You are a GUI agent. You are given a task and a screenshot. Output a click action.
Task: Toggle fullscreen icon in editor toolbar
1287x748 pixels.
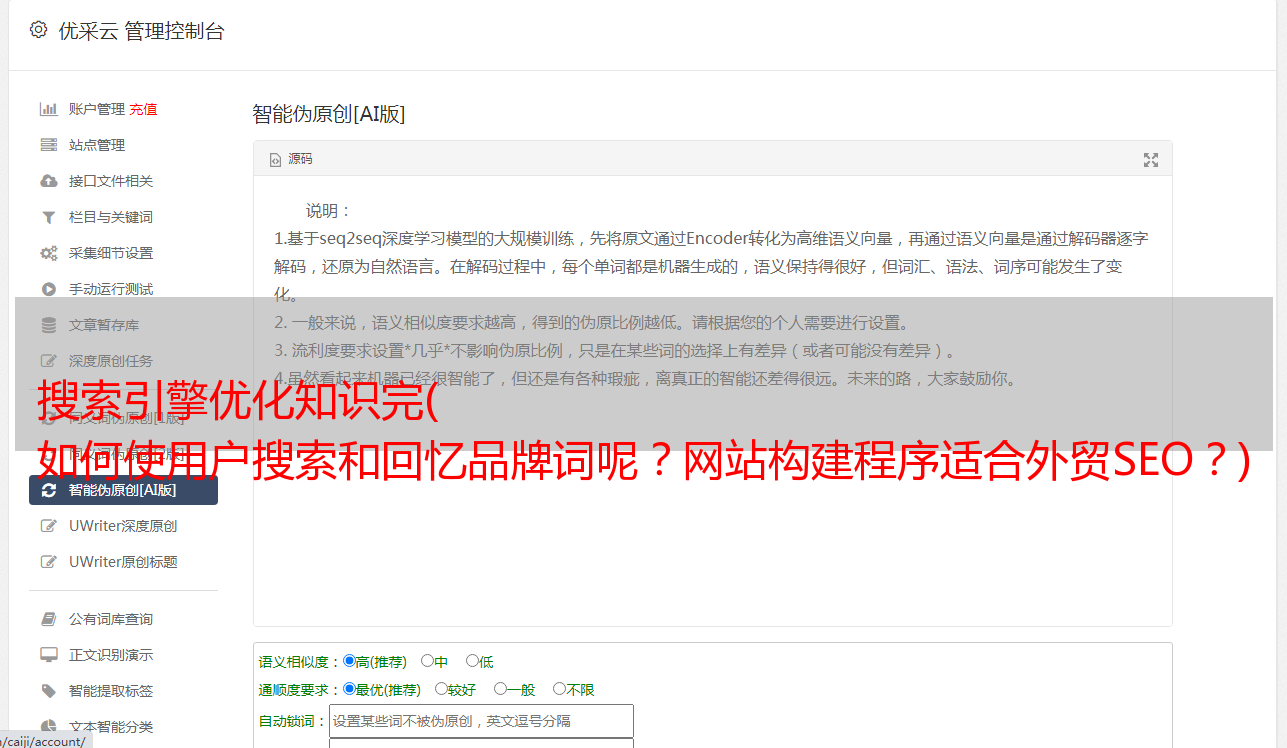point(1151,160)
